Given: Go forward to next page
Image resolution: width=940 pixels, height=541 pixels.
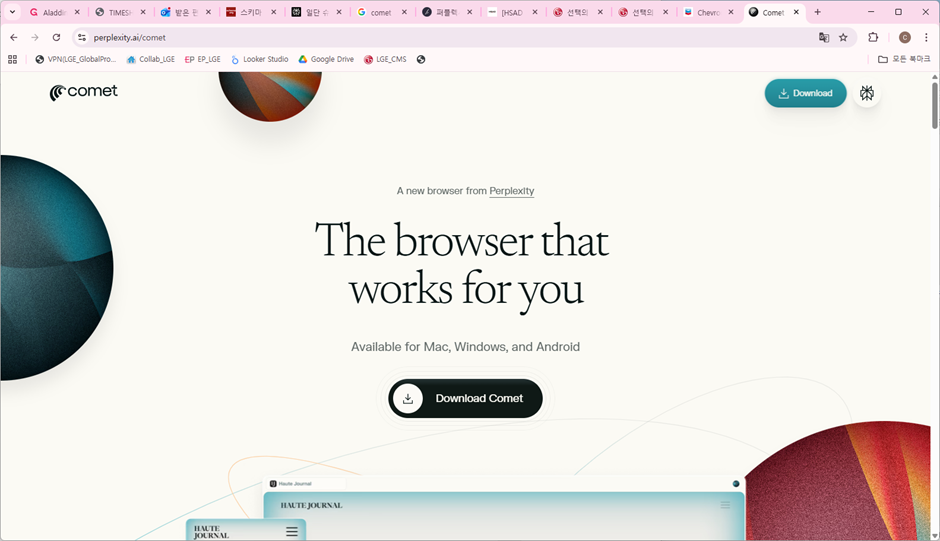Looking at the screenshot, I should (x=35, y=37).
